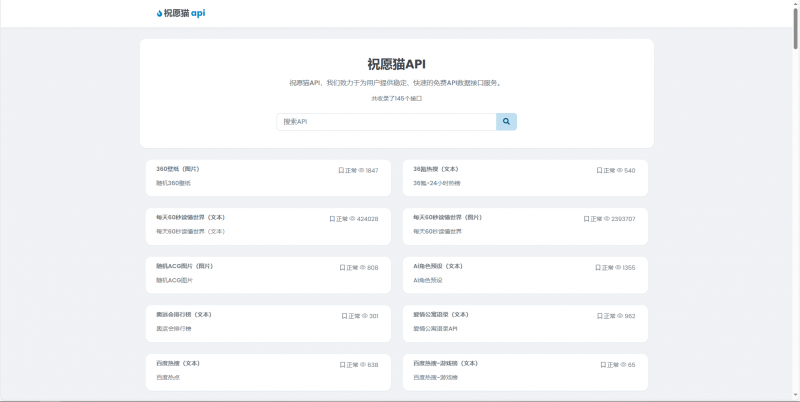Click 正常 status on 360壁纸 card
Viewport: 800px width, 402px height.
[351, 170]
